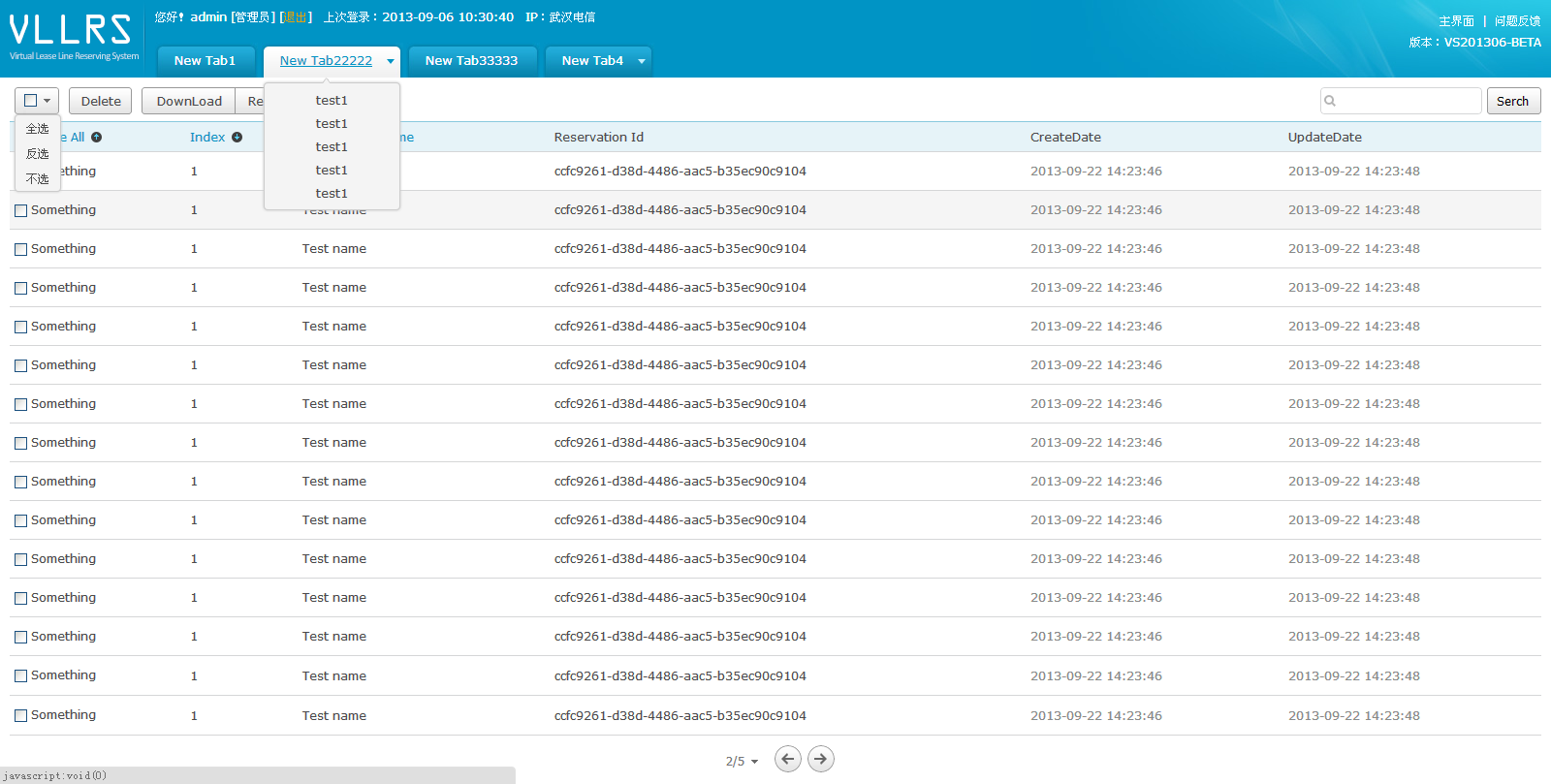Tick the select-all checkbox in the toolbar
Image resolution: width=1551 pixels, height=784 pixels.
30,101
